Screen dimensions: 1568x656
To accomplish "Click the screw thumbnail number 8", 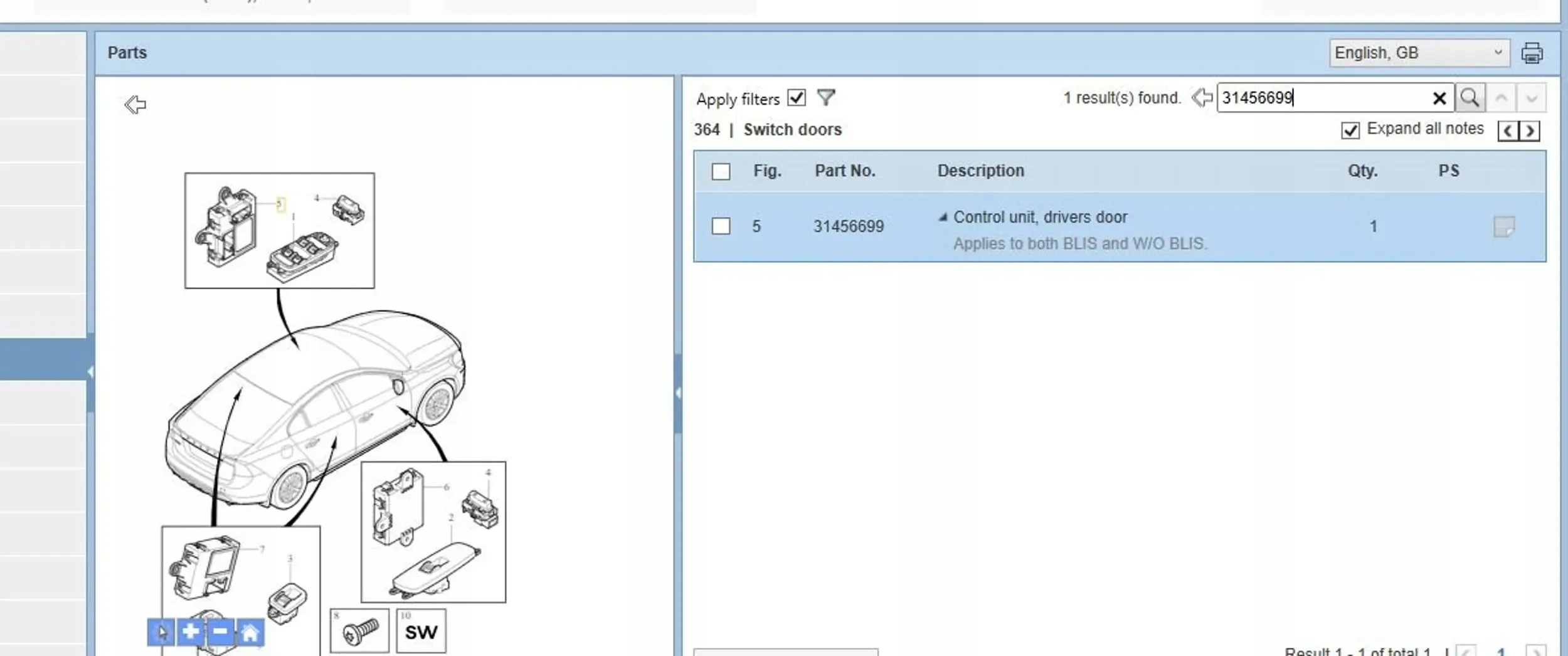I will coord(359,631).
